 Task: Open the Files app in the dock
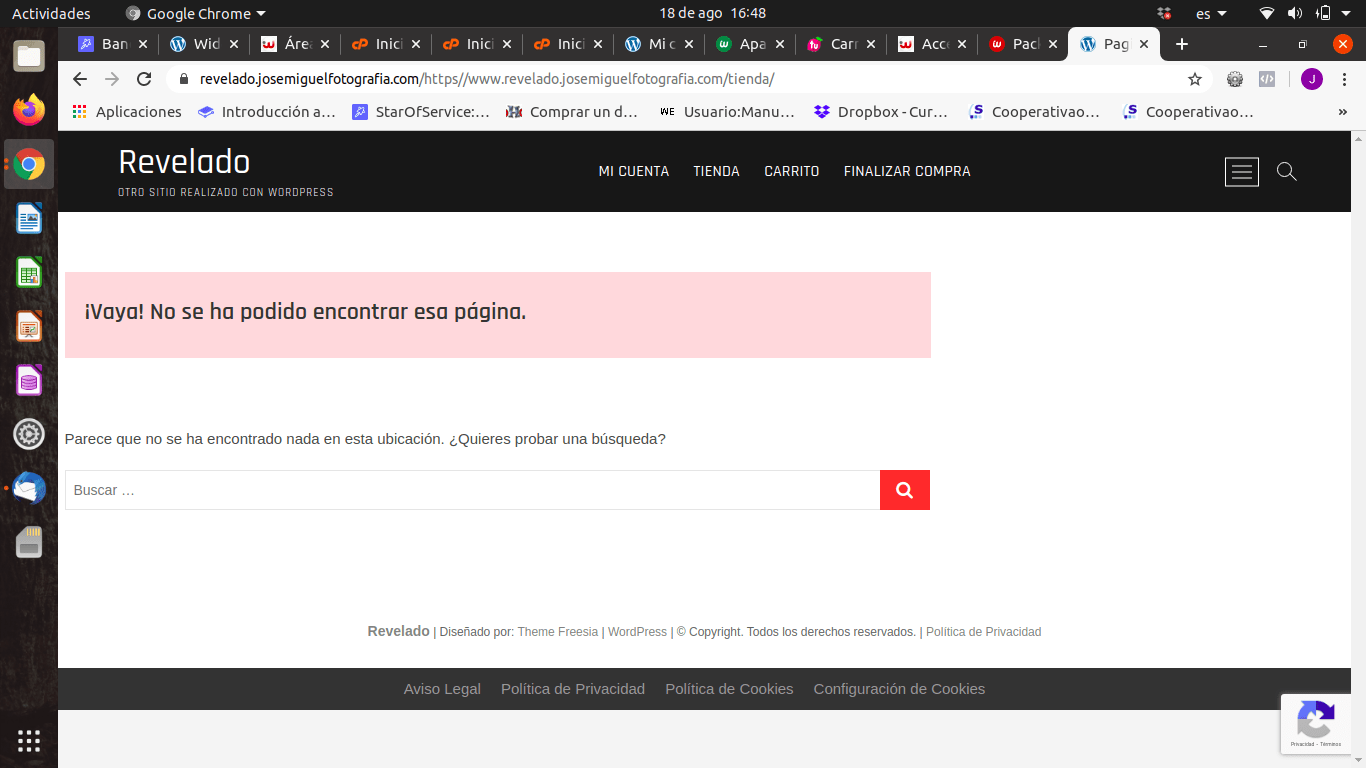pos(29,56)
